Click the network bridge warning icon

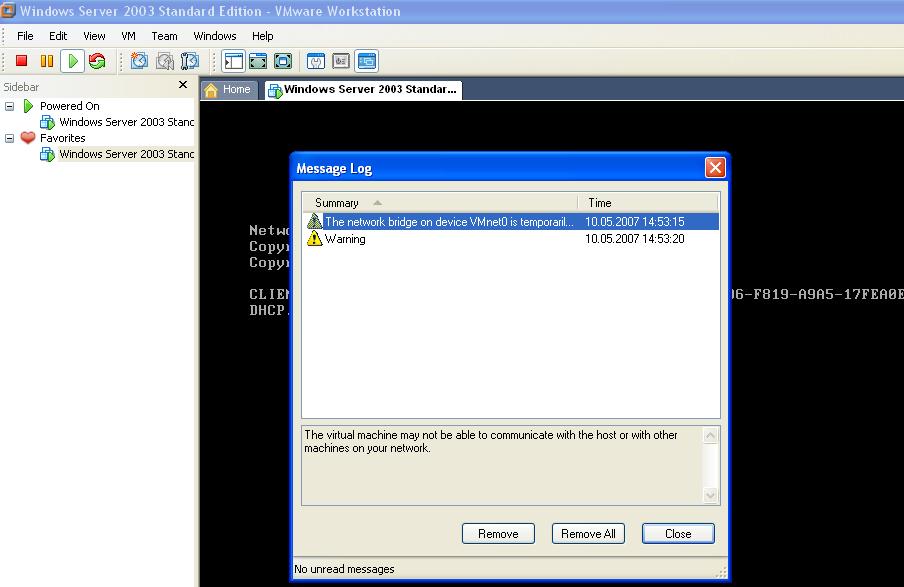point(314,221)
